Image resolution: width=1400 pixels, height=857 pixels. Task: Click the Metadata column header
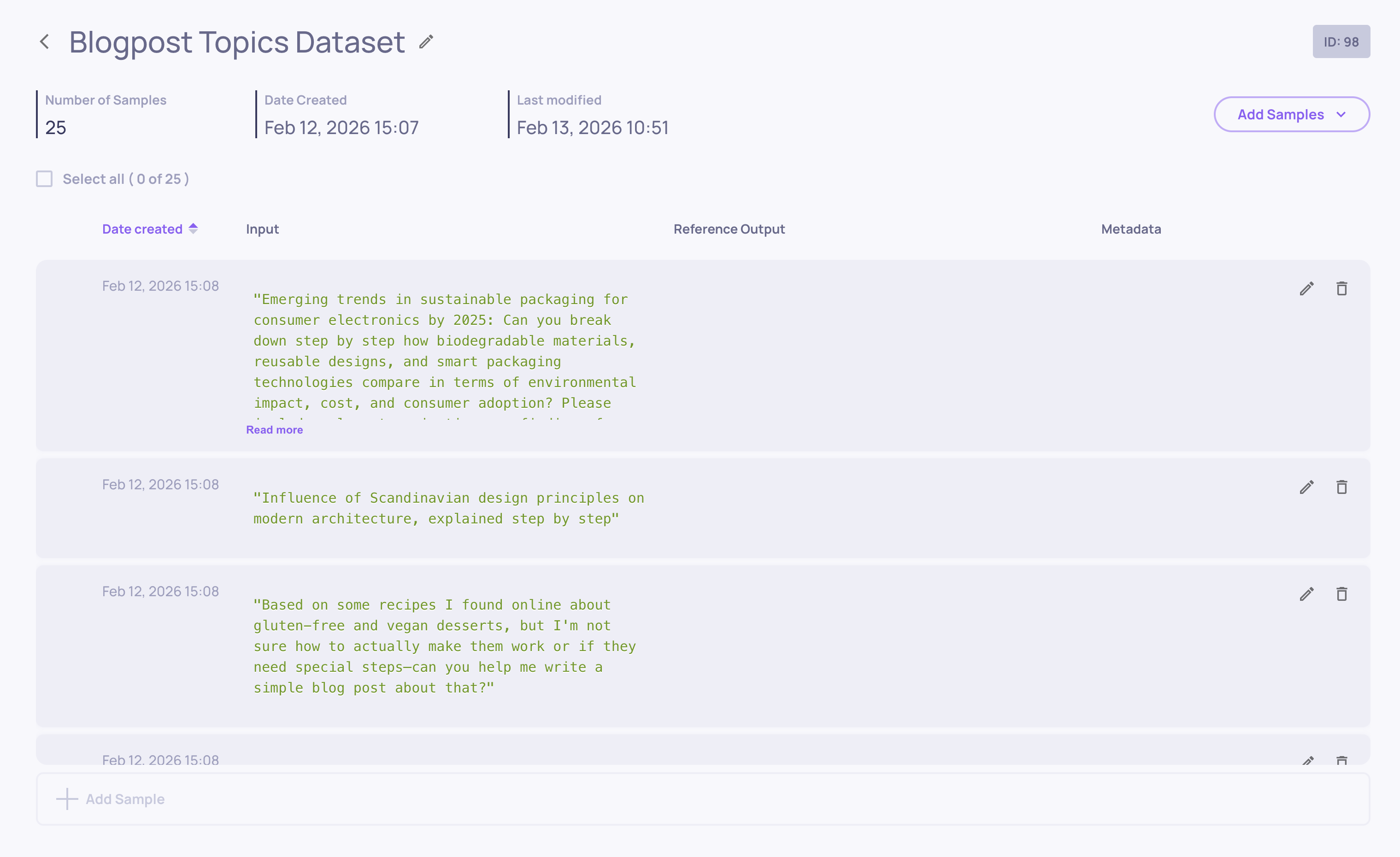pos(1131,229)
